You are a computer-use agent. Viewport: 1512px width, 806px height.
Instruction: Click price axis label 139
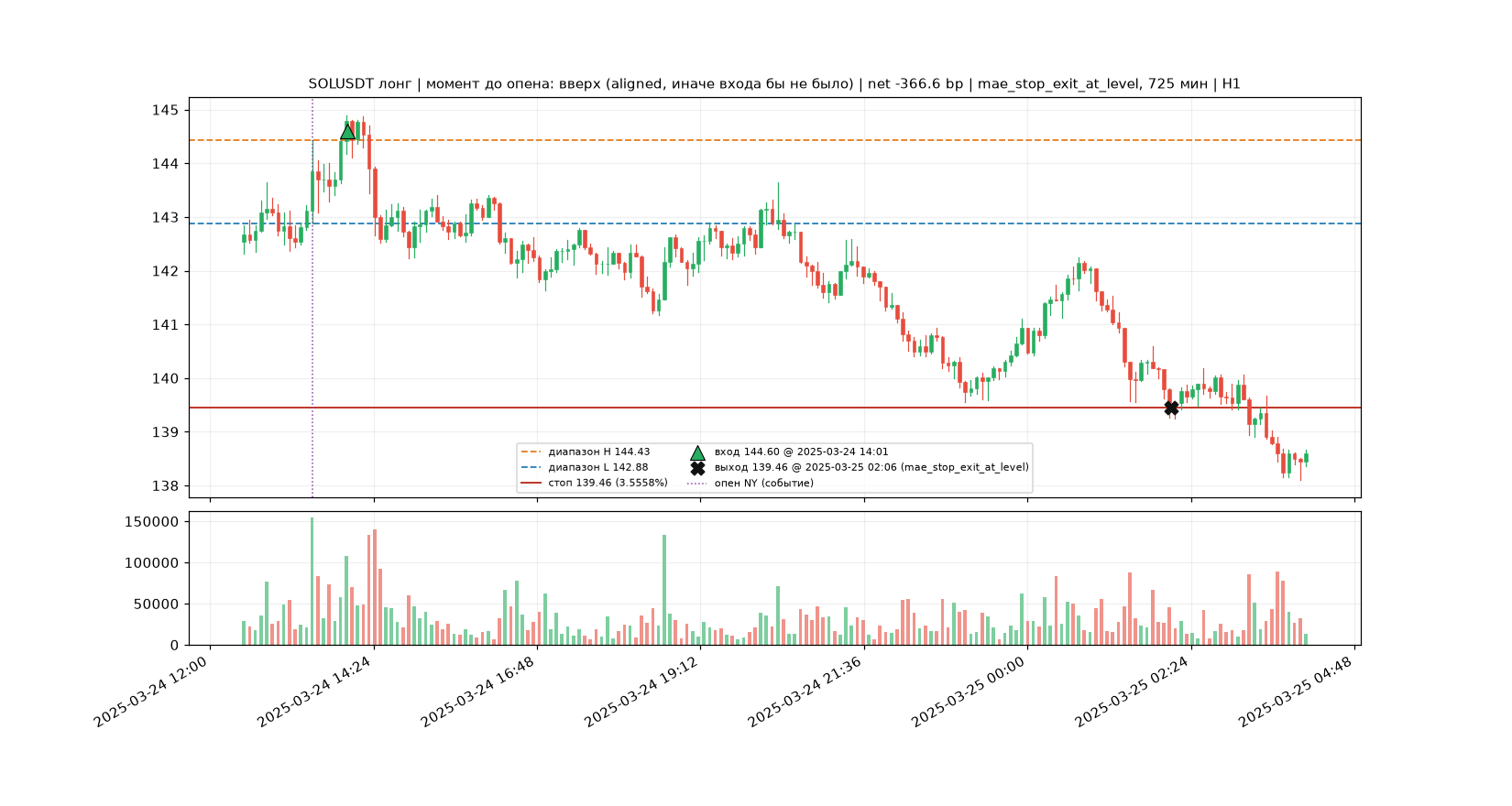point(166,431)
